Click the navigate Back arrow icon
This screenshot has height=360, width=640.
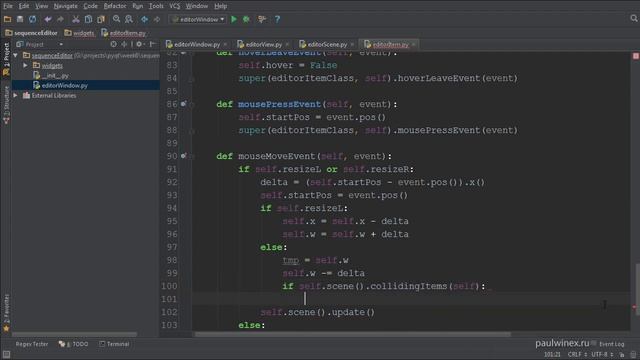coord(144,19)
